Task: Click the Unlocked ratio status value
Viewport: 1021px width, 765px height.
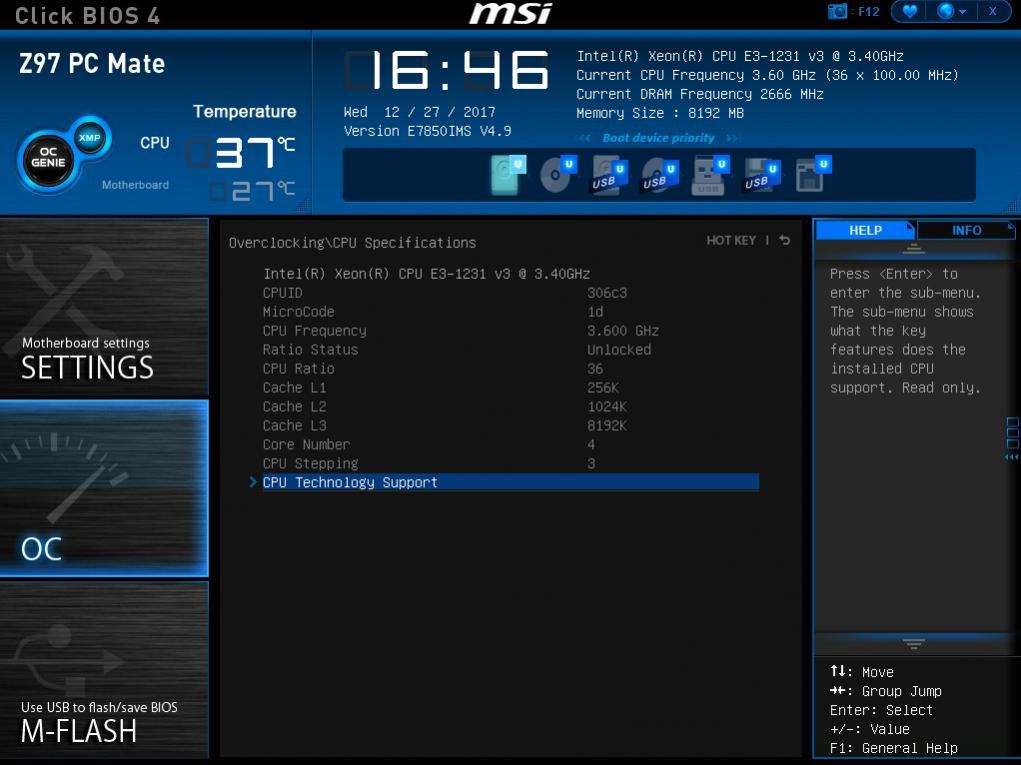Action: (x=619, y=350)
